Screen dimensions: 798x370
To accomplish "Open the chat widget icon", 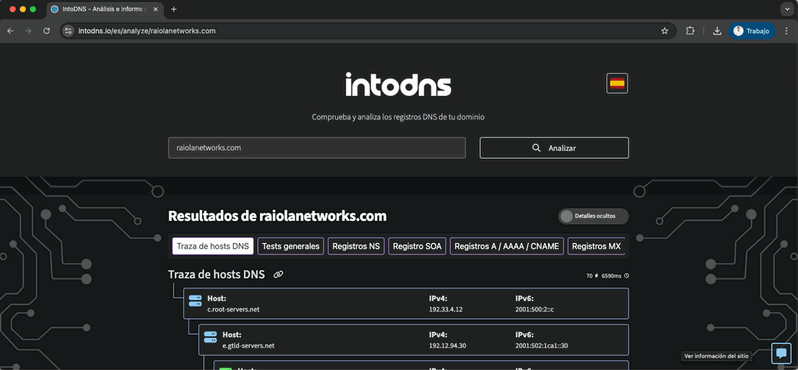I will tap(781, 353).
